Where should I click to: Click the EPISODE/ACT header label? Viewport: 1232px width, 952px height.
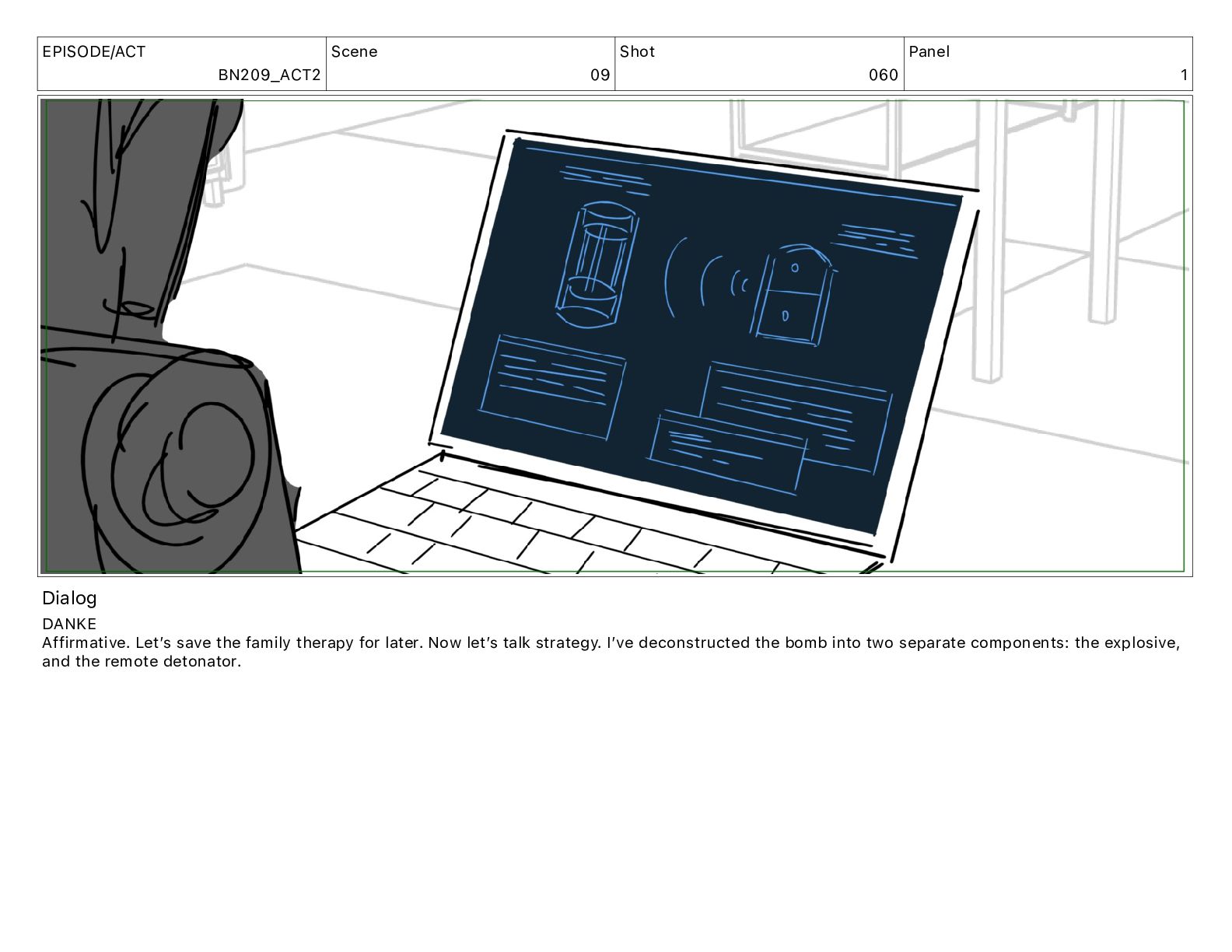pyautogui.click(x=93, y=52)
